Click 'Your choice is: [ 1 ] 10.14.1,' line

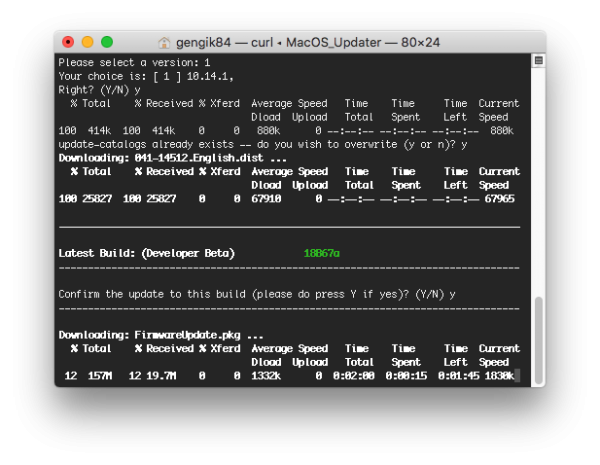pos(146,76)
